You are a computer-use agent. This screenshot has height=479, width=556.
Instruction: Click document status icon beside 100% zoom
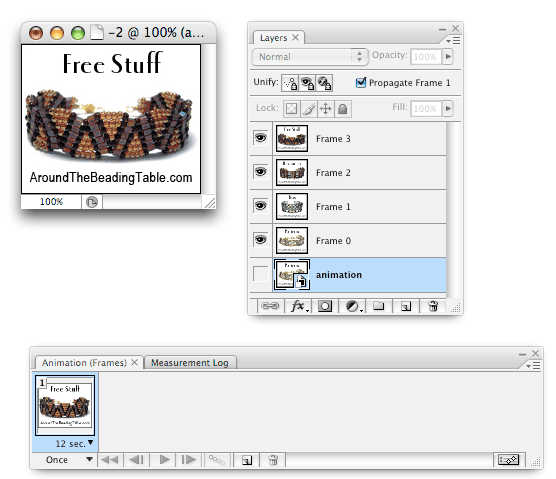92,202
